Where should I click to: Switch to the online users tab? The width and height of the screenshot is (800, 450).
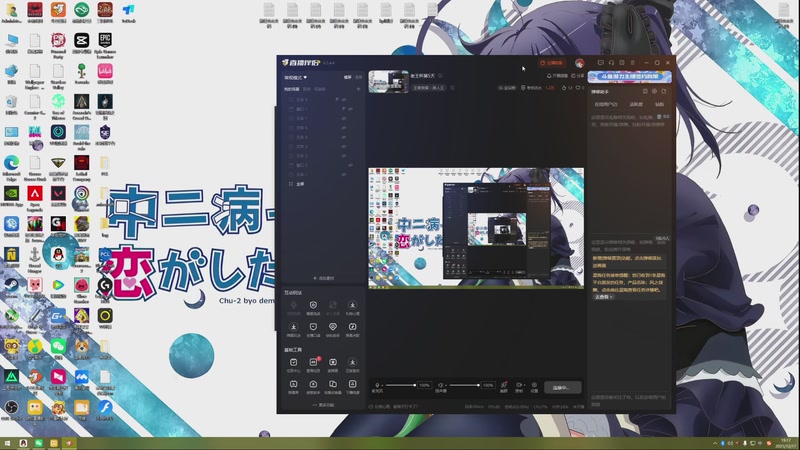pos(606,104)
